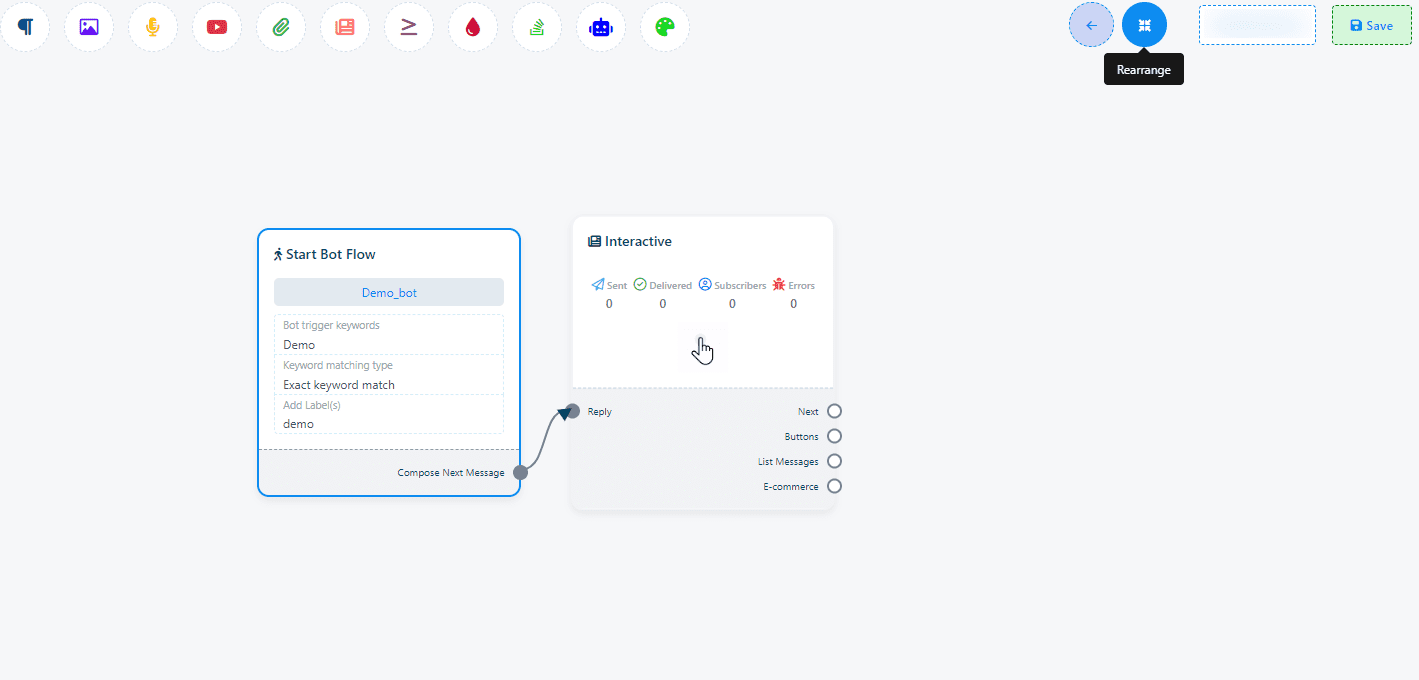Select the List Messages output connector
1419x680 pixels.
pyautogui.click(x=834, y=461)
